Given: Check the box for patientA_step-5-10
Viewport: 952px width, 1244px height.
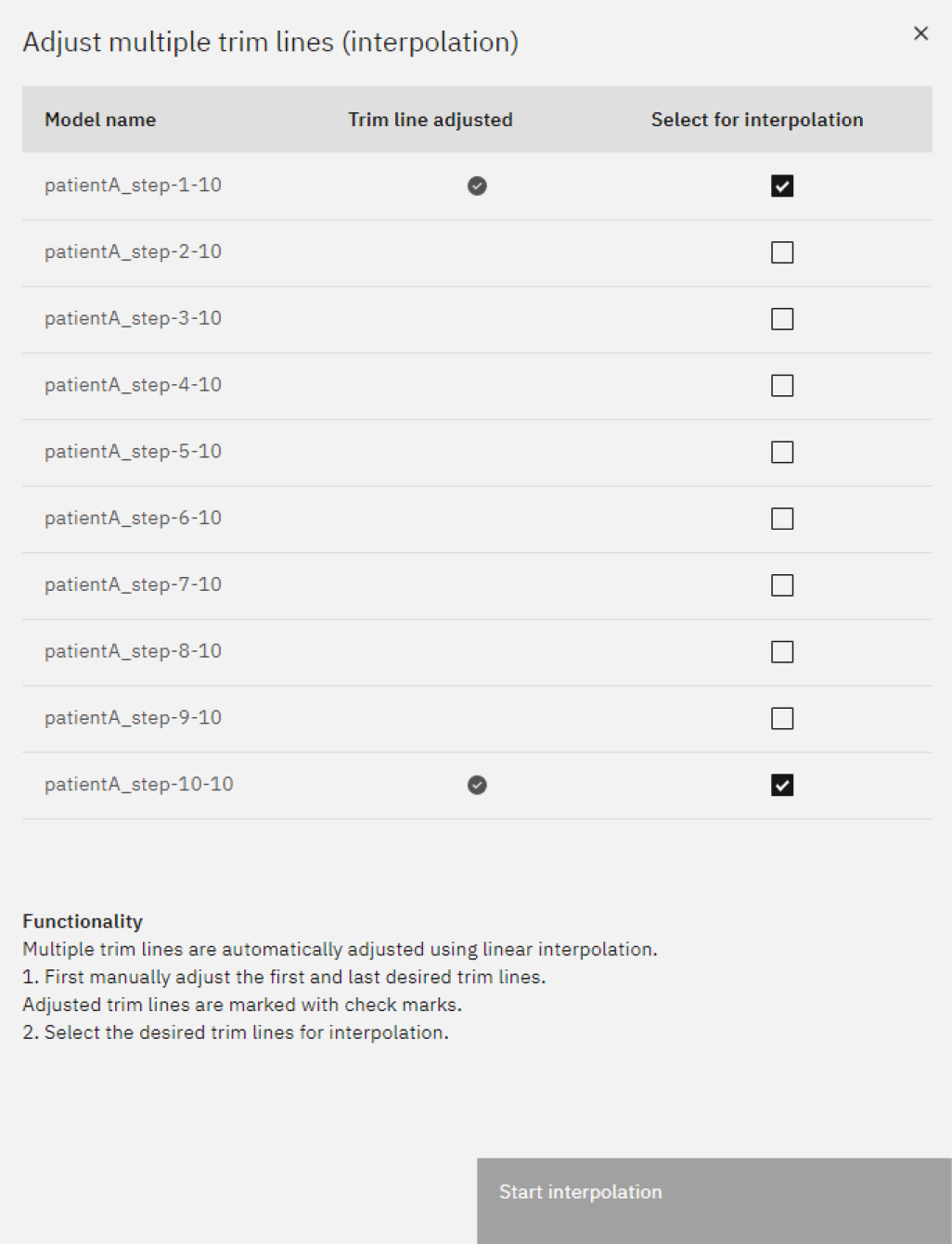Looking at the screenshot, I should pos(782,452).
